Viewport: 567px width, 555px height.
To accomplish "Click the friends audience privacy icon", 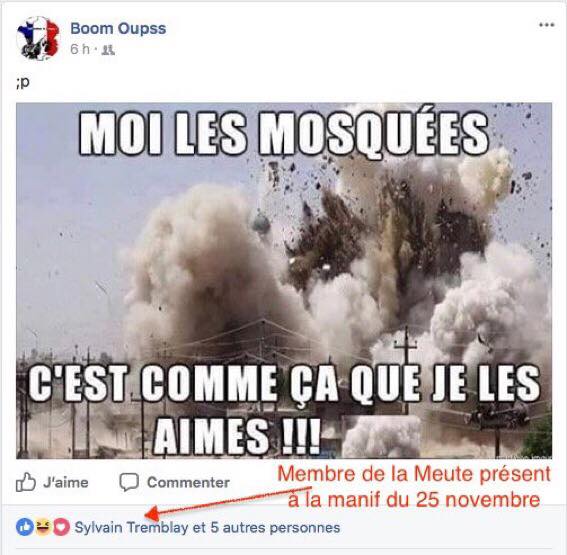I will [x=108, y=50].
